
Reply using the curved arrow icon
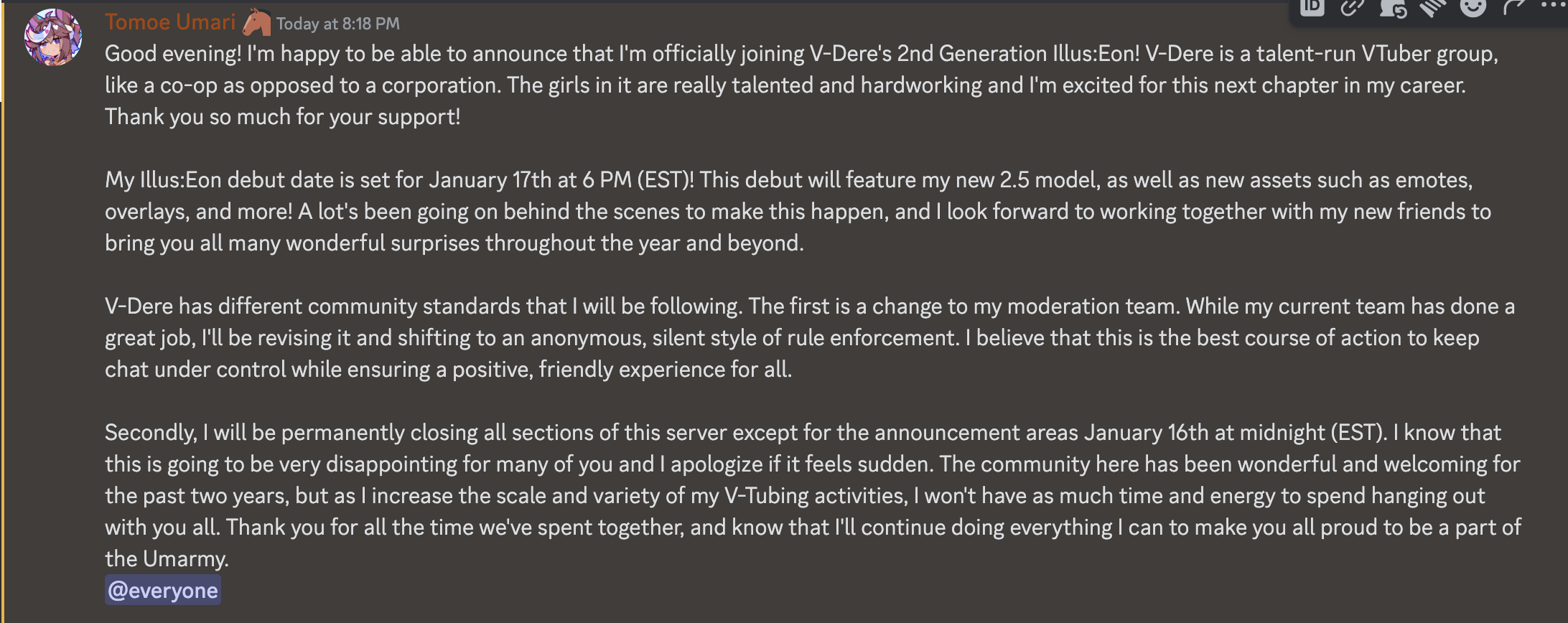point(1513,7)
